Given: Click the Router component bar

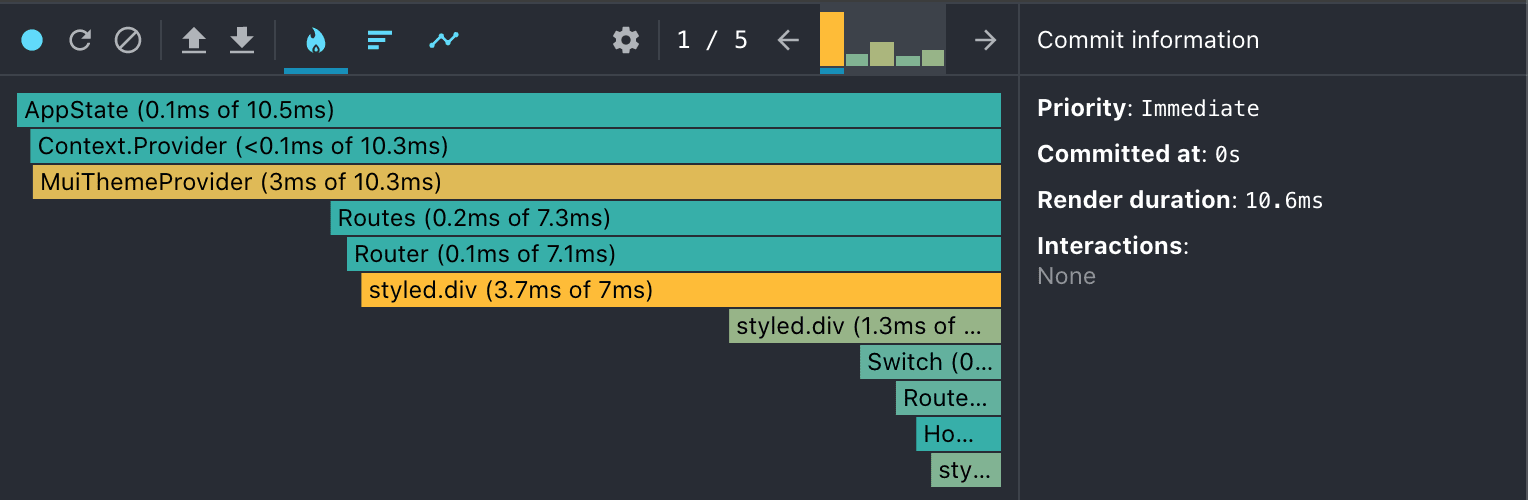Looking at the screenshot, I should [x=673, y=254].
